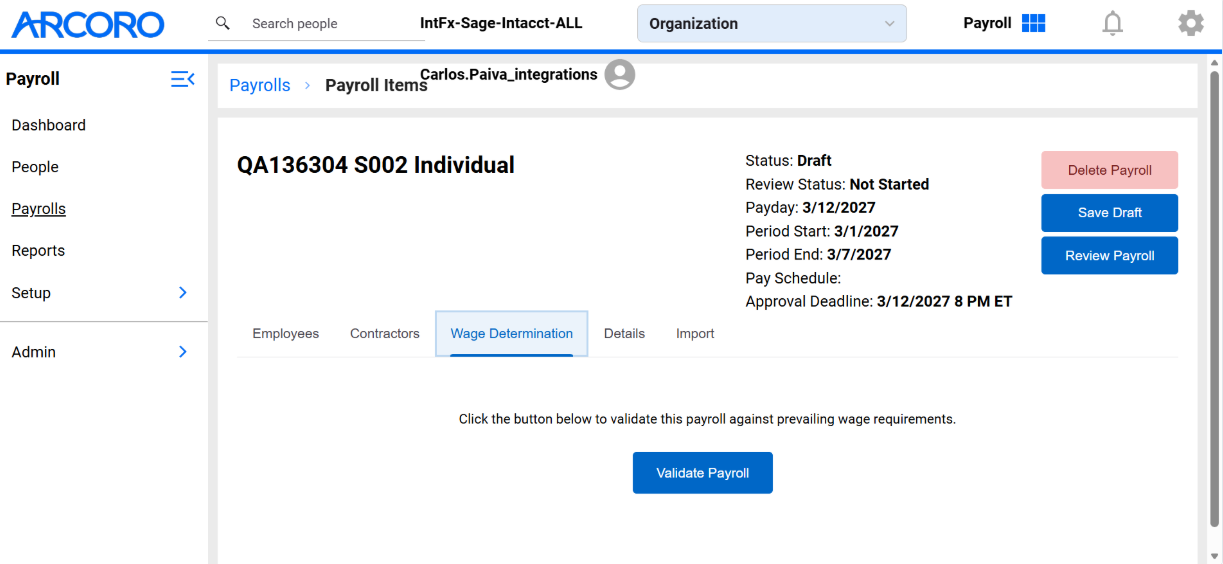Follow the Payrolls breadcrumb link
The image size is (1223, 564).
(x=260, y=86)
